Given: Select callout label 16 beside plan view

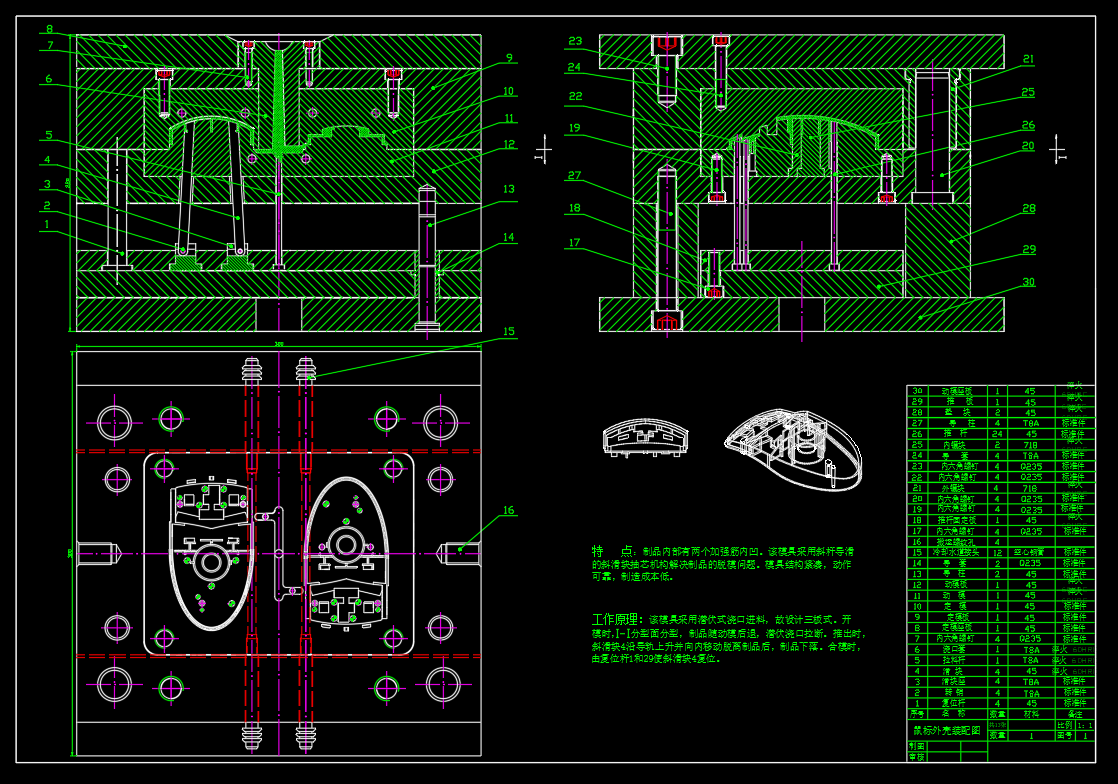Looking at the screenshot, I should pyautogui.click(x=509, y=510).
